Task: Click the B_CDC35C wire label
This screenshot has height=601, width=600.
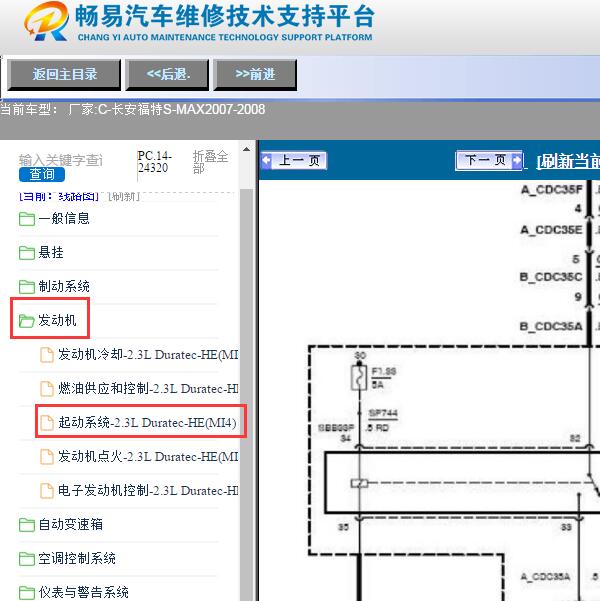Action: tap(551, 277)
